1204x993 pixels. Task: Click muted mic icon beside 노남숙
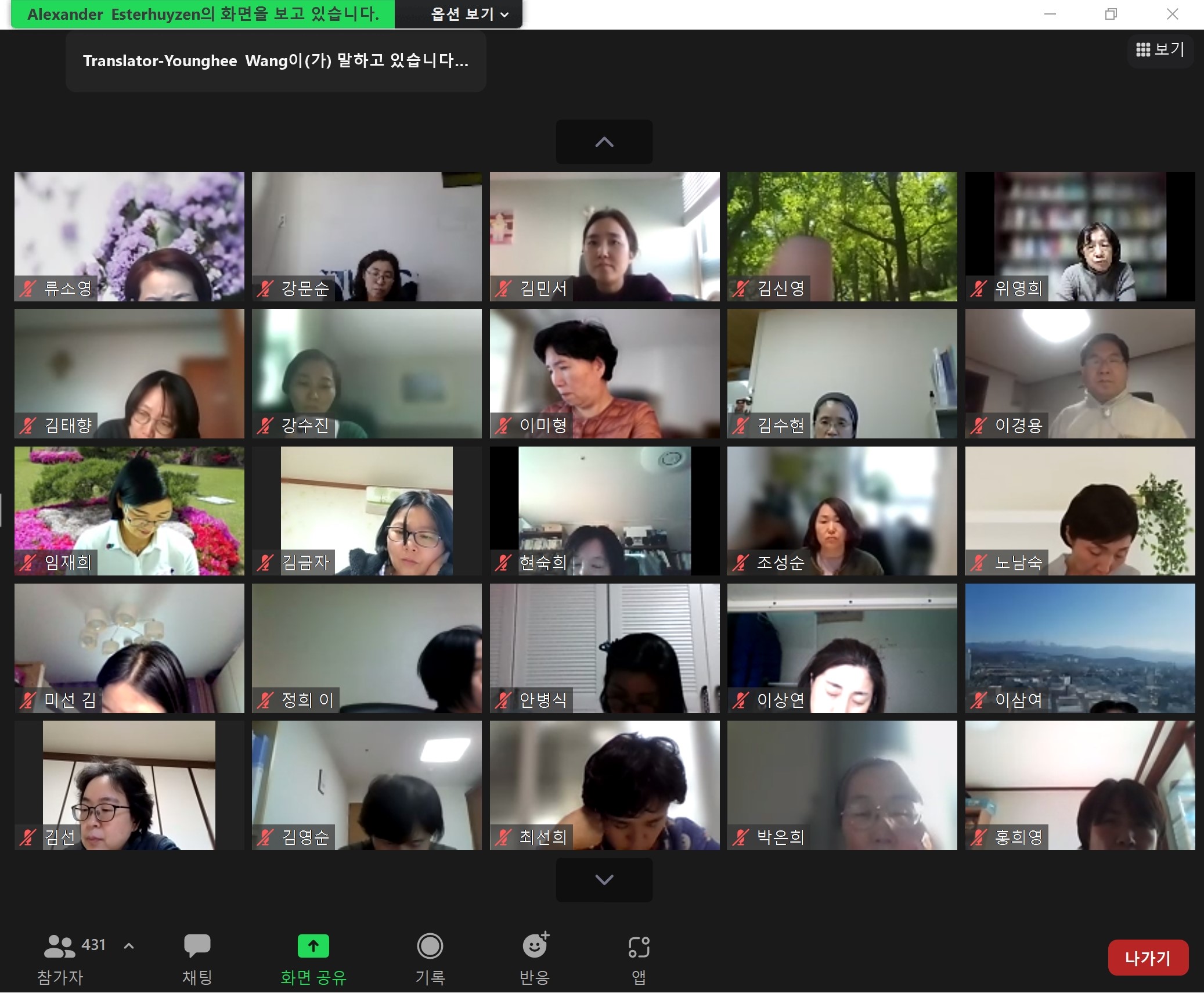[979, 563]
